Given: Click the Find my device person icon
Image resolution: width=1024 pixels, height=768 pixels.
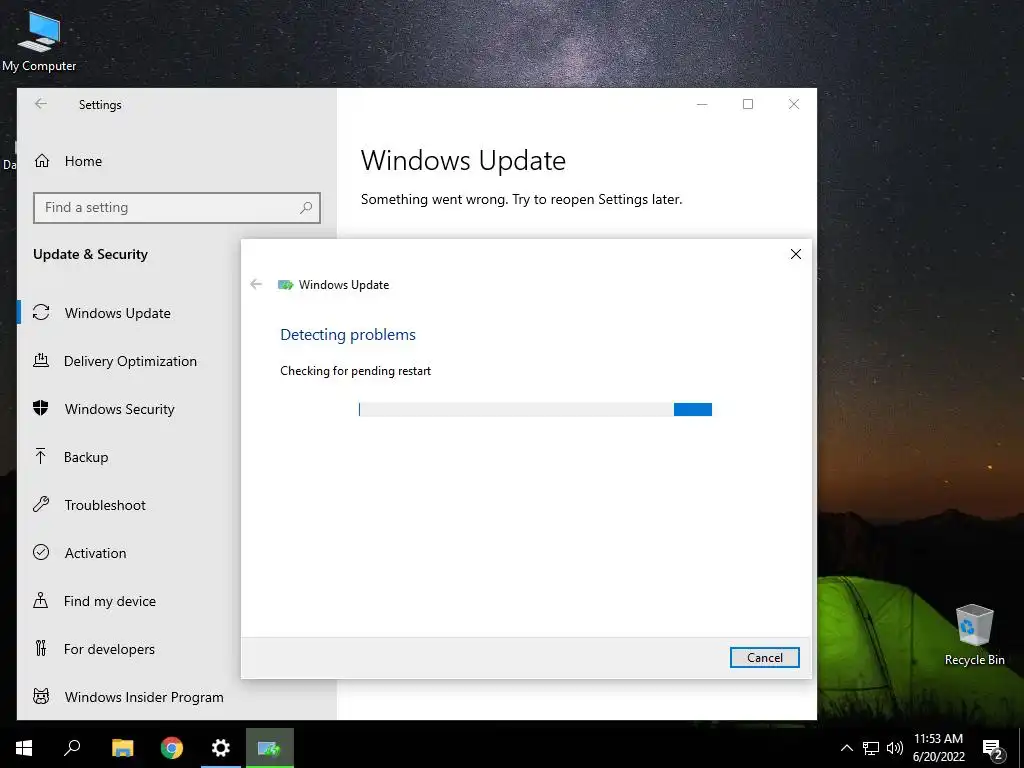Looking at the screenshot, I should 41,600.
